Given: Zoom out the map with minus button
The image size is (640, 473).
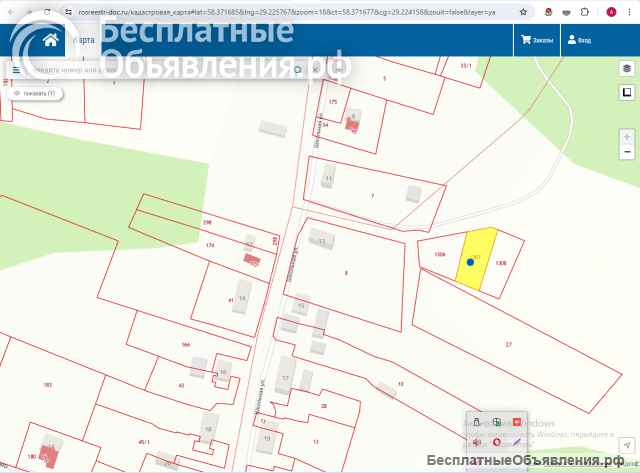Looking at the screenshot, I should click(627, 152).
